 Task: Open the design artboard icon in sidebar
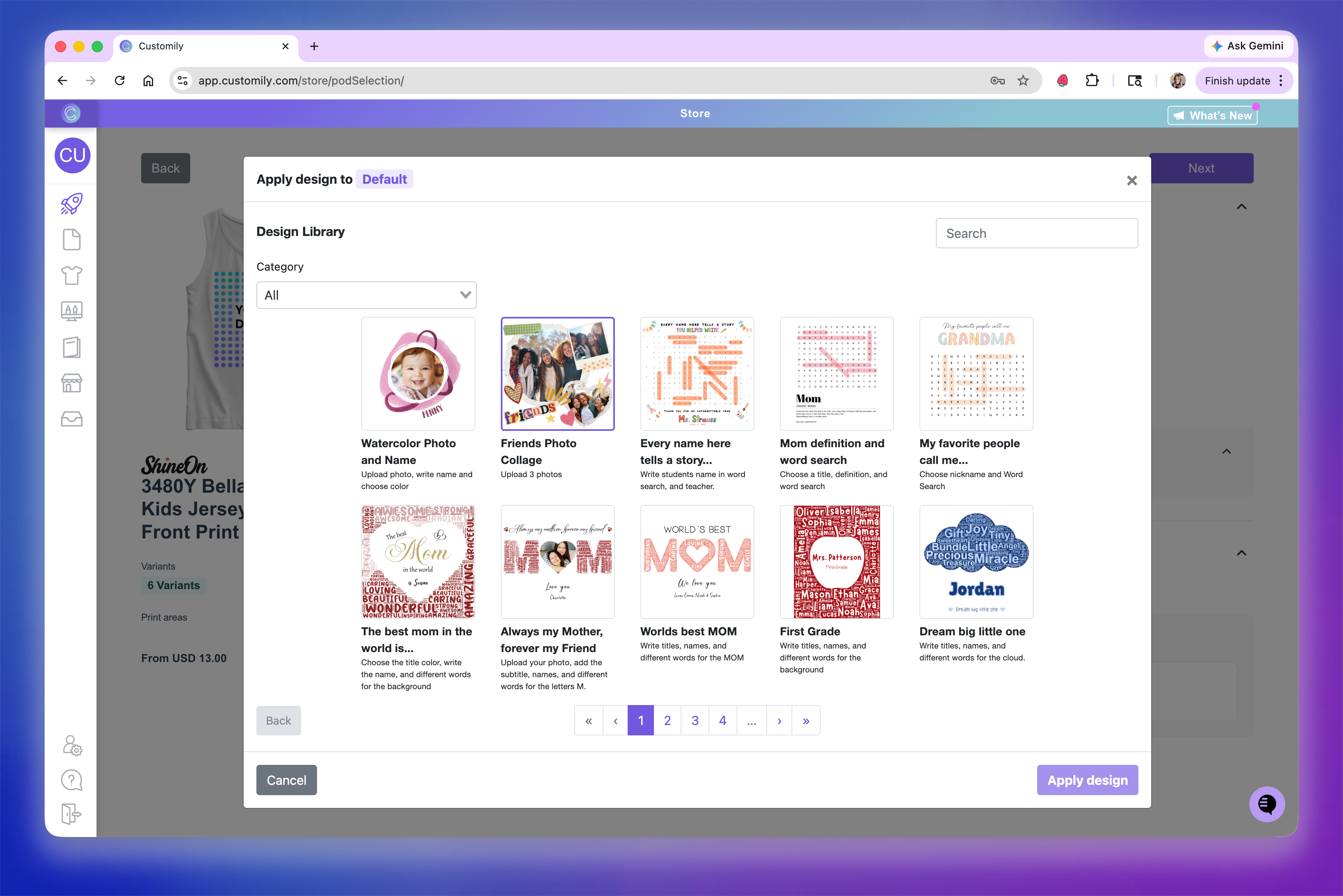tap(71, 311)
